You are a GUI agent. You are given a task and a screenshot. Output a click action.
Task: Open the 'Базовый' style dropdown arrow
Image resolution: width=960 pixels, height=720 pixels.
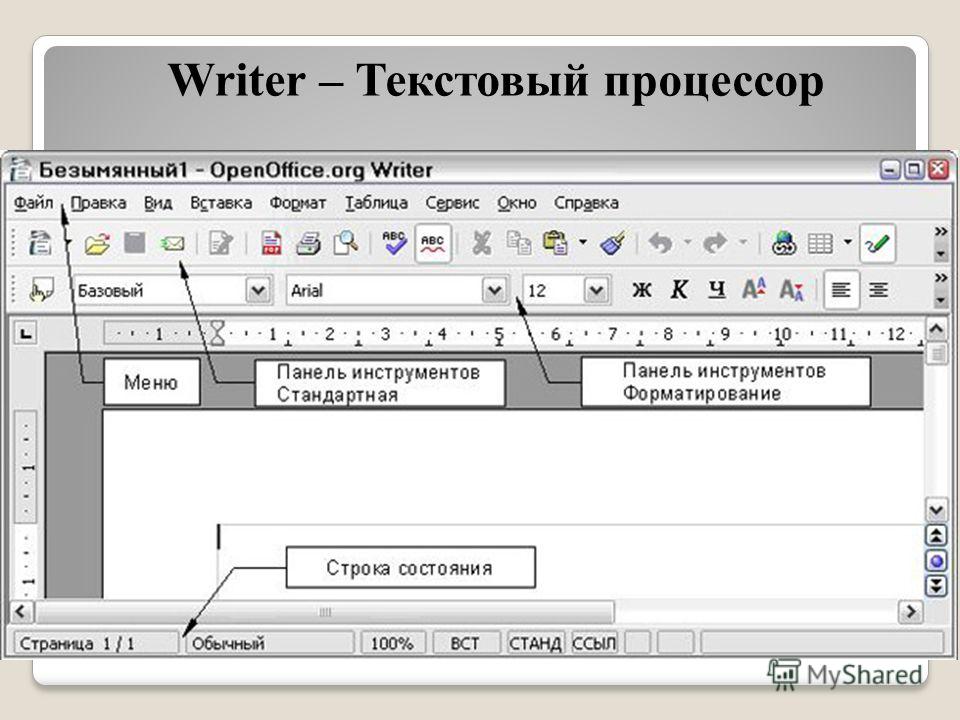coord(258,290)
